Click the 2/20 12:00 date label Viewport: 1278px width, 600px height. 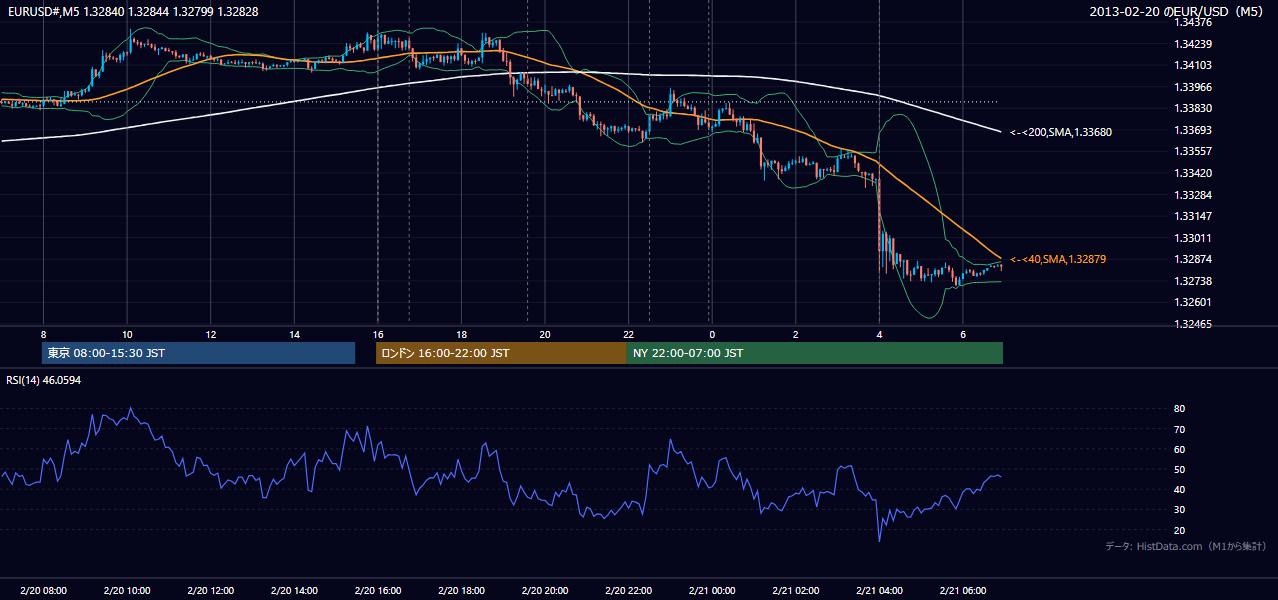[x=210, y=591]
